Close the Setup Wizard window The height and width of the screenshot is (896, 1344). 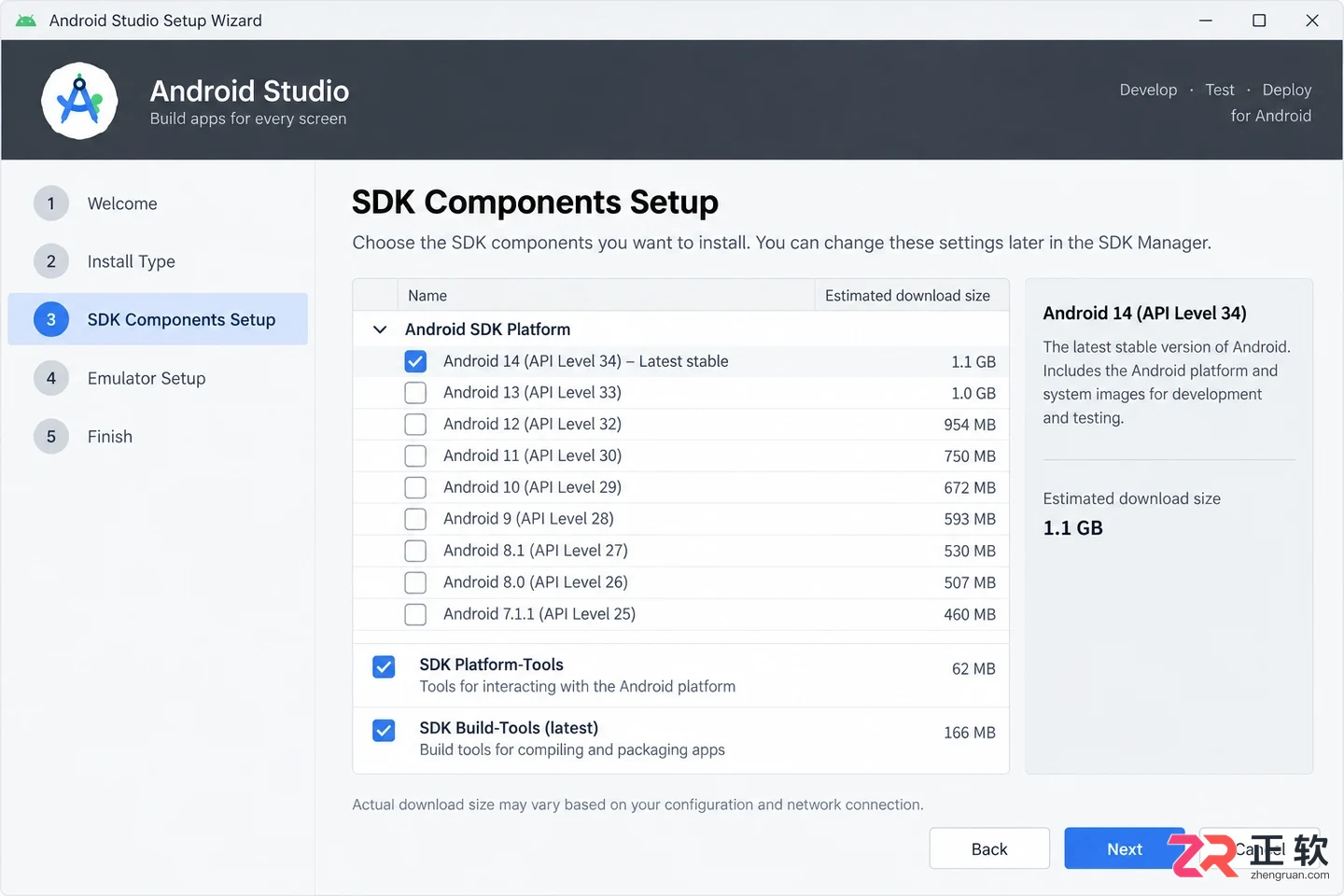1312,21
